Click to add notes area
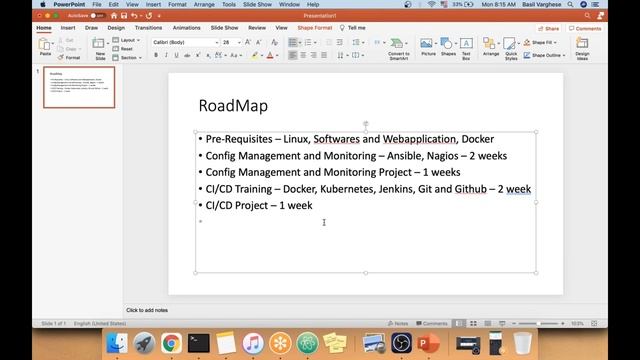 147,310
